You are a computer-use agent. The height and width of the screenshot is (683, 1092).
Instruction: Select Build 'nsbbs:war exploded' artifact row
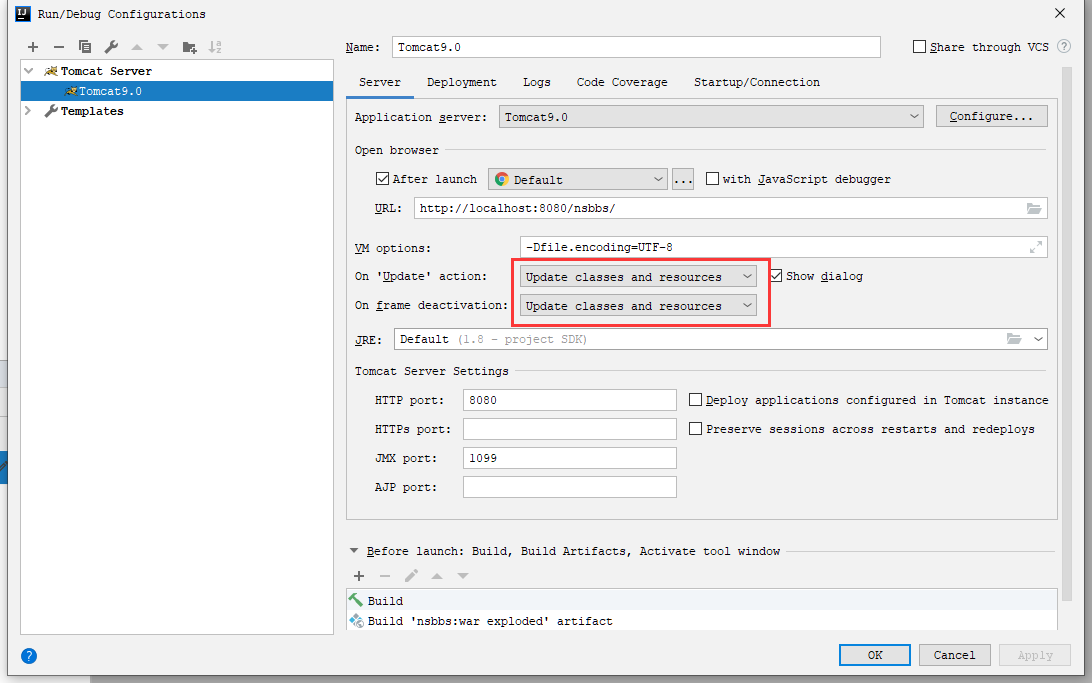[x=701, y=621]
